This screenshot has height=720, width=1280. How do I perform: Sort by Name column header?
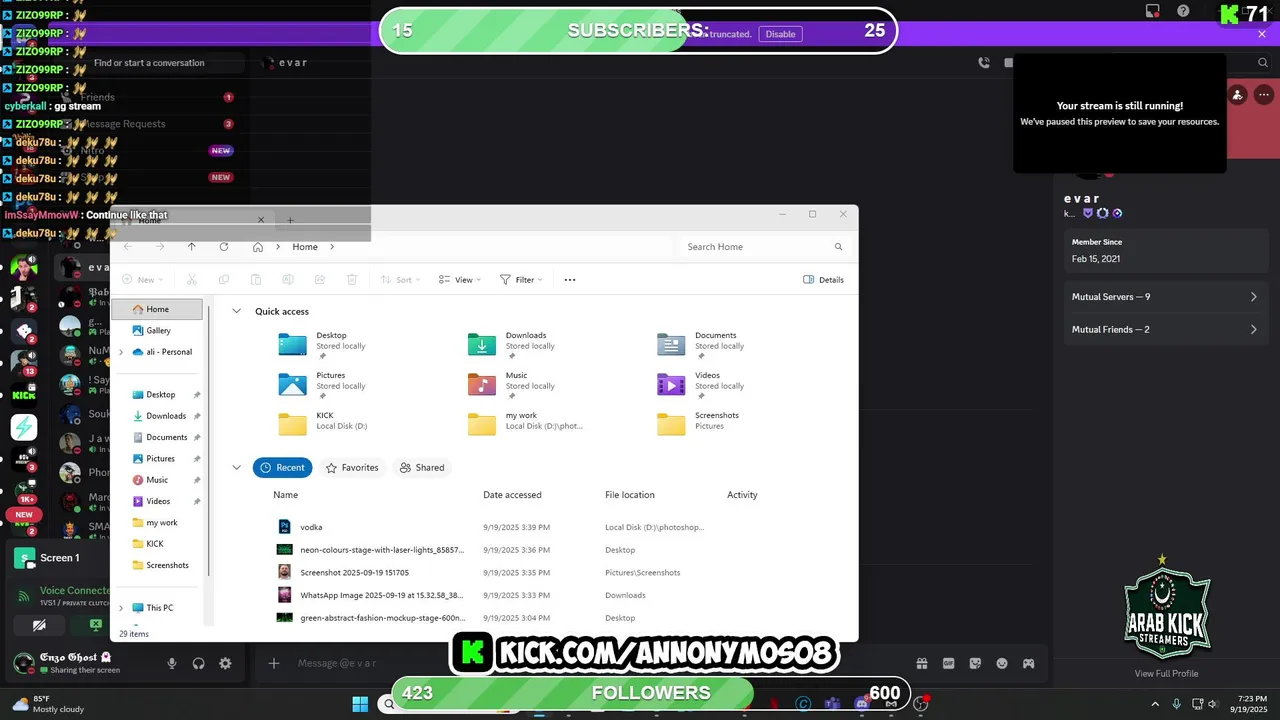click(285, 495)
